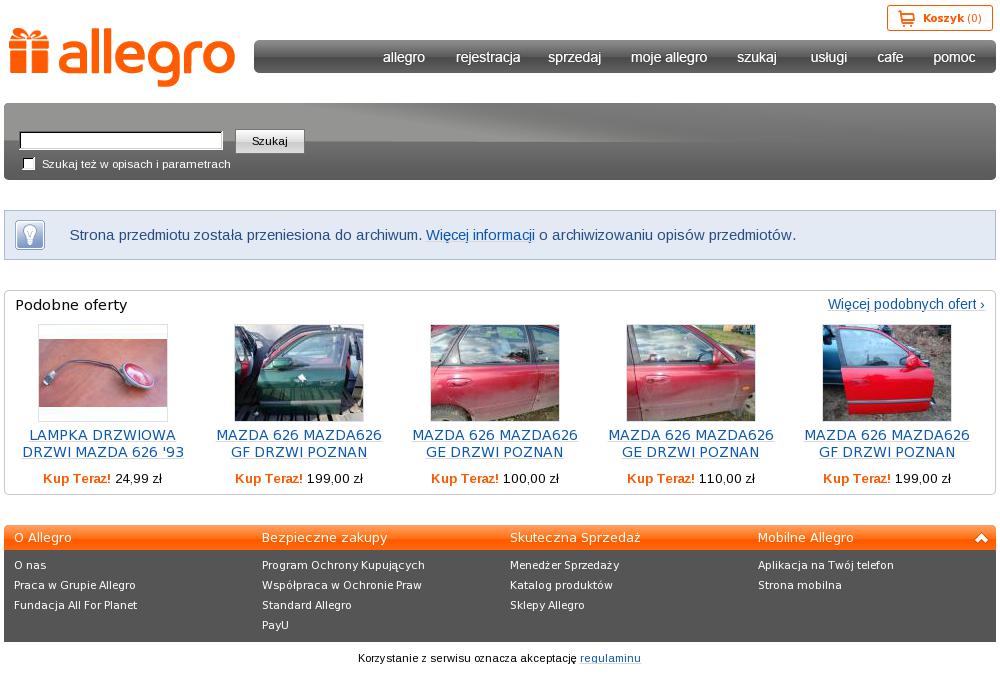Click the Szukaj search button
The width and height of the screenshot is (1000, 678).
[270, 141]
